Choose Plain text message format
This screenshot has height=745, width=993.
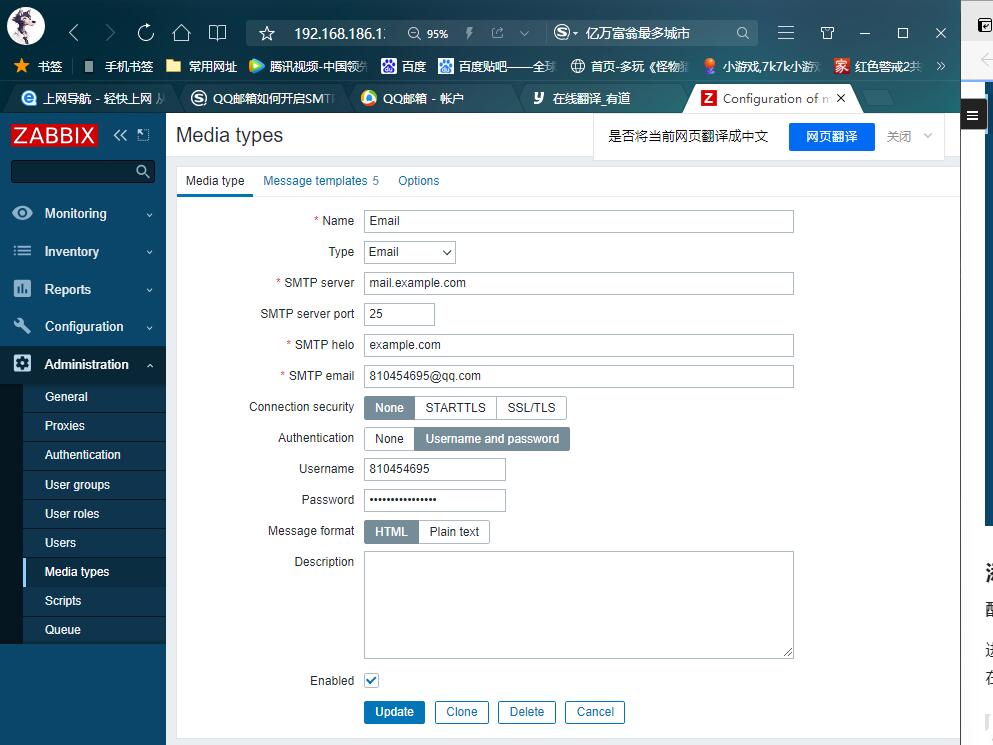click(454, 532)
